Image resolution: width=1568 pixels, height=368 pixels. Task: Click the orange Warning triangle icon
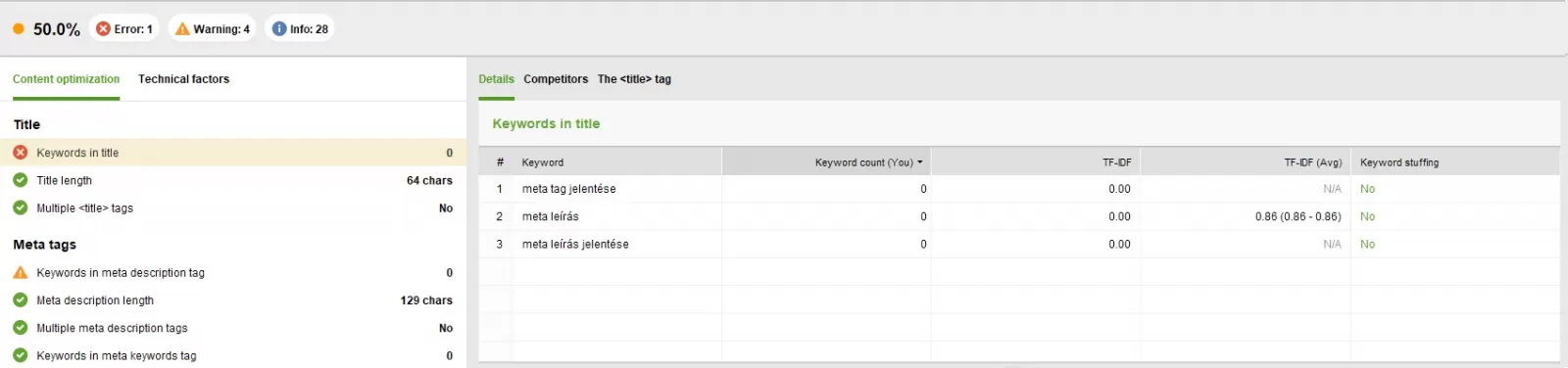(182, 29)
